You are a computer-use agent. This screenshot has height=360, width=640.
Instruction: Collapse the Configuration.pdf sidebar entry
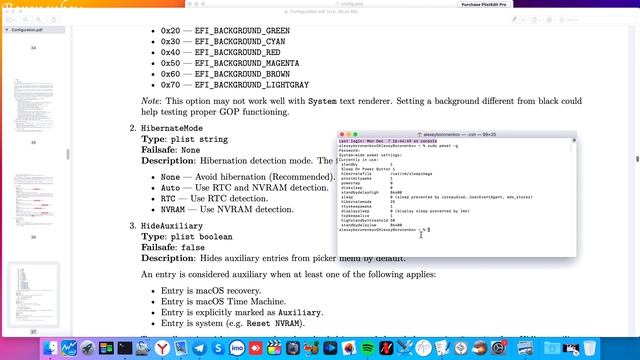click(7, 30)
